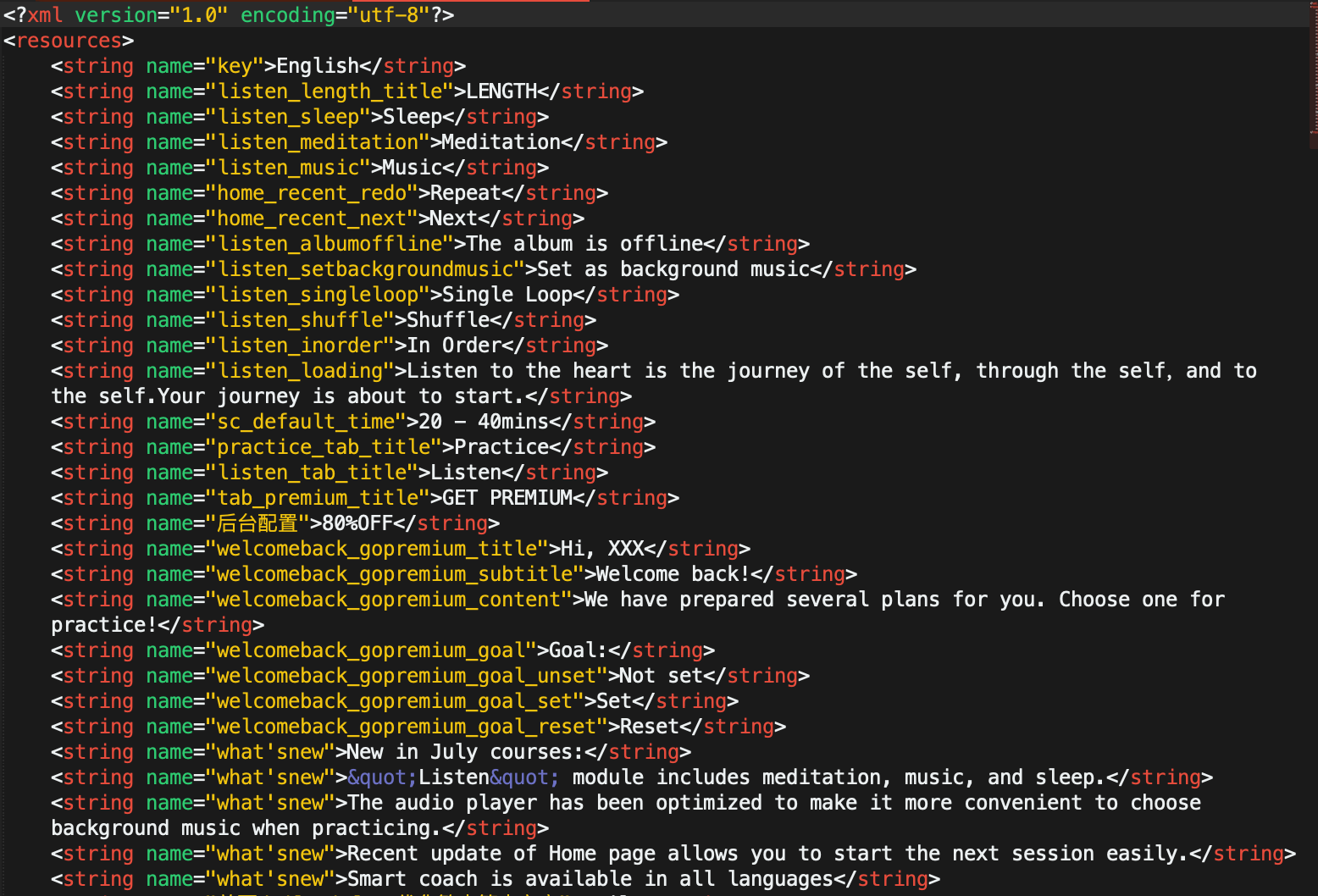This screenshot has width=1318, height=896.
Task: Click the version value "1.0"
Action: pos(200,15)
